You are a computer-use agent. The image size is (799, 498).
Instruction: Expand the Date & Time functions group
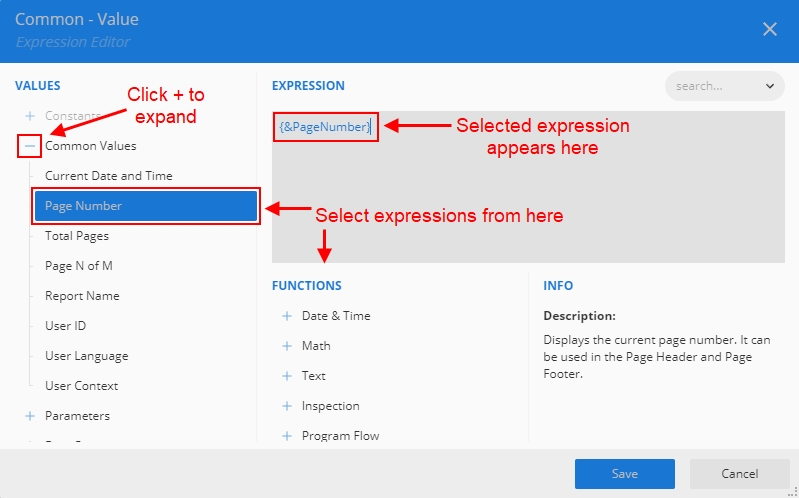click(287, 316)
